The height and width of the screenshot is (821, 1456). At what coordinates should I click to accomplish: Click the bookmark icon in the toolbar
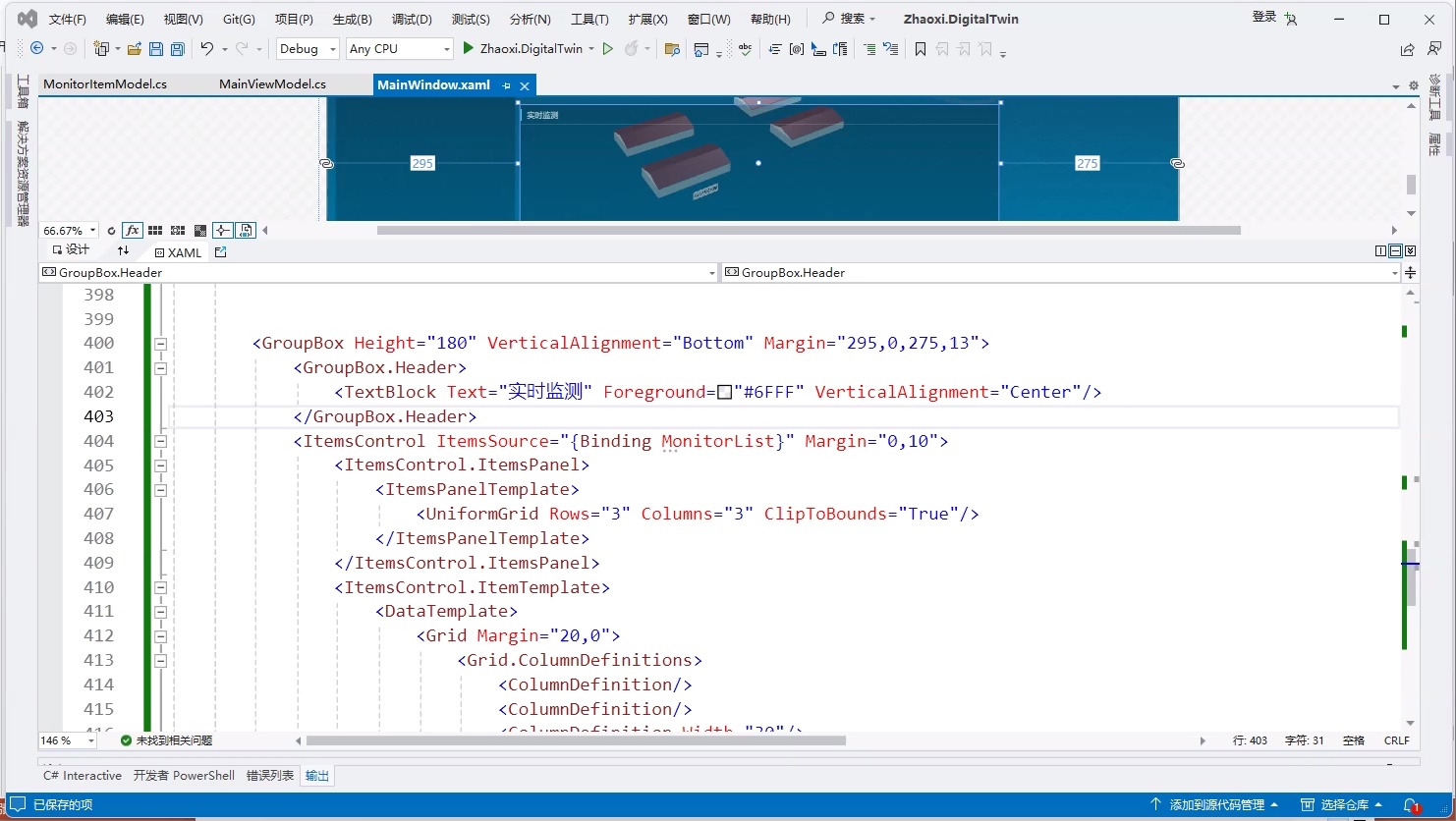[920, 49]
